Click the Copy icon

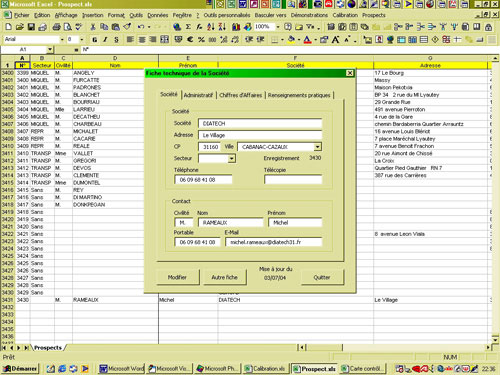tap(104, 27)
